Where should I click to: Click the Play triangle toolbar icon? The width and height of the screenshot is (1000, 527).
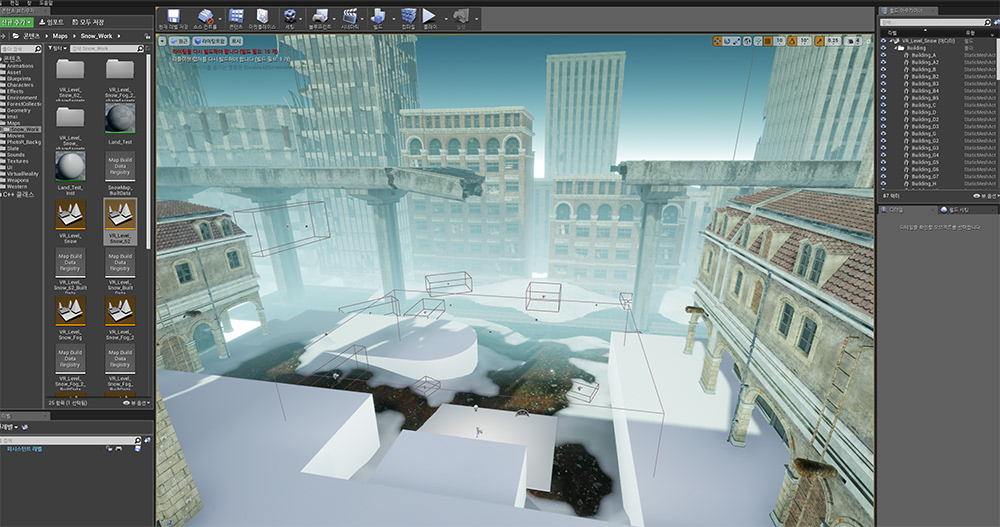[430, 17]
